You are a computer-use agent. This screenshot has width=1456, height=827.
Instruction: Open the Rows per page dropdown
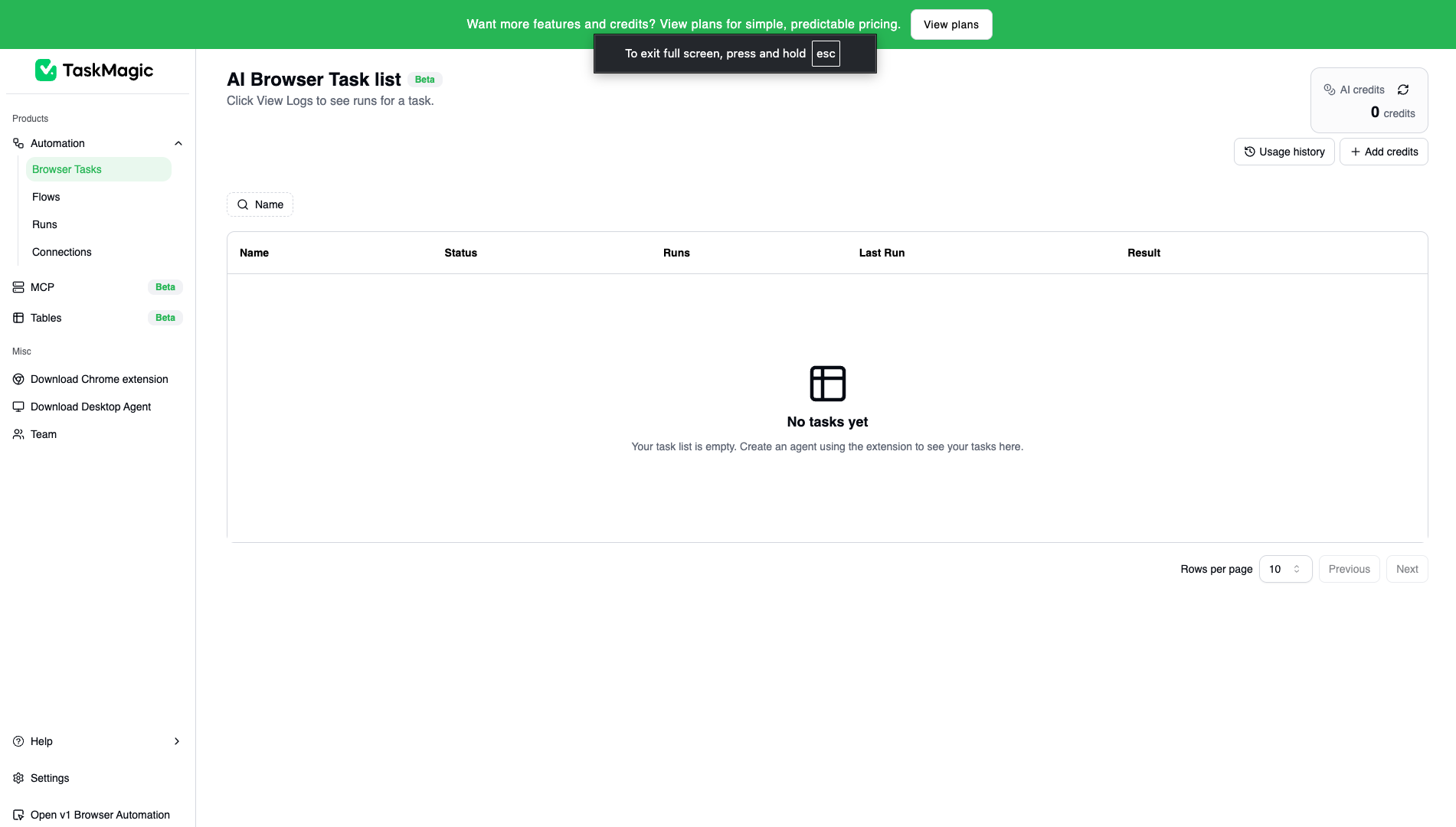[x=1285, y=569]
